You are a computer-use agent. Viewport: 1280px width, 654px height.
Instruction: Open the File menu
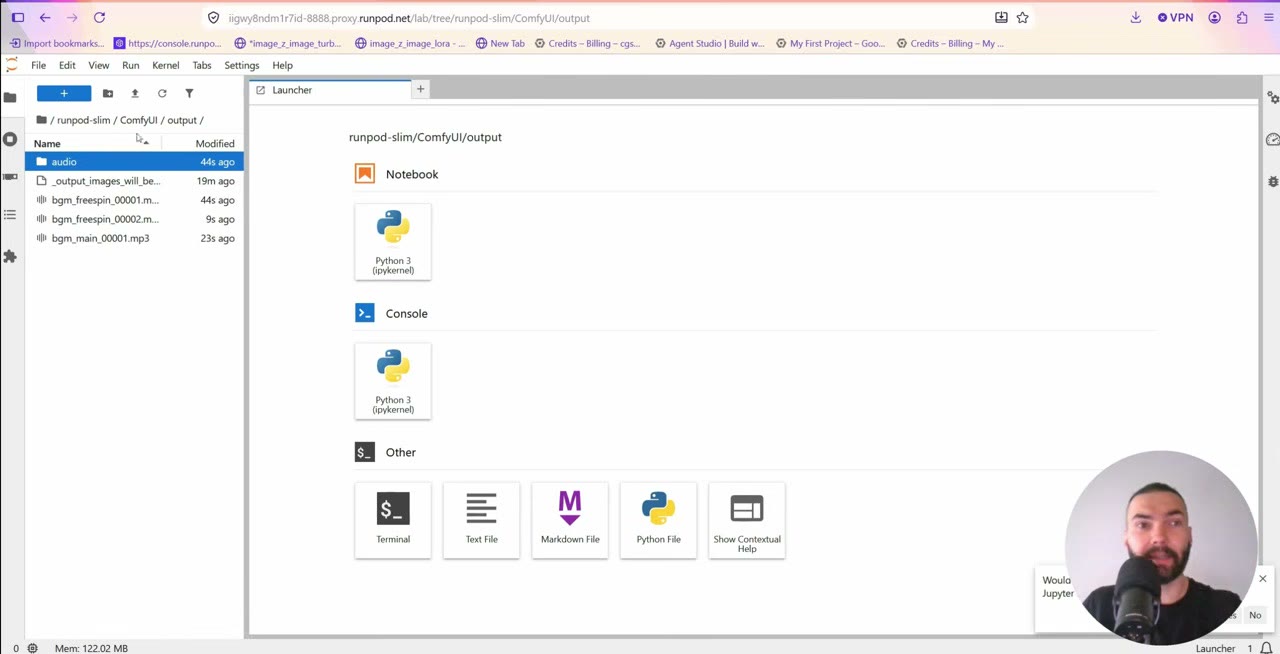pos(38,65)
